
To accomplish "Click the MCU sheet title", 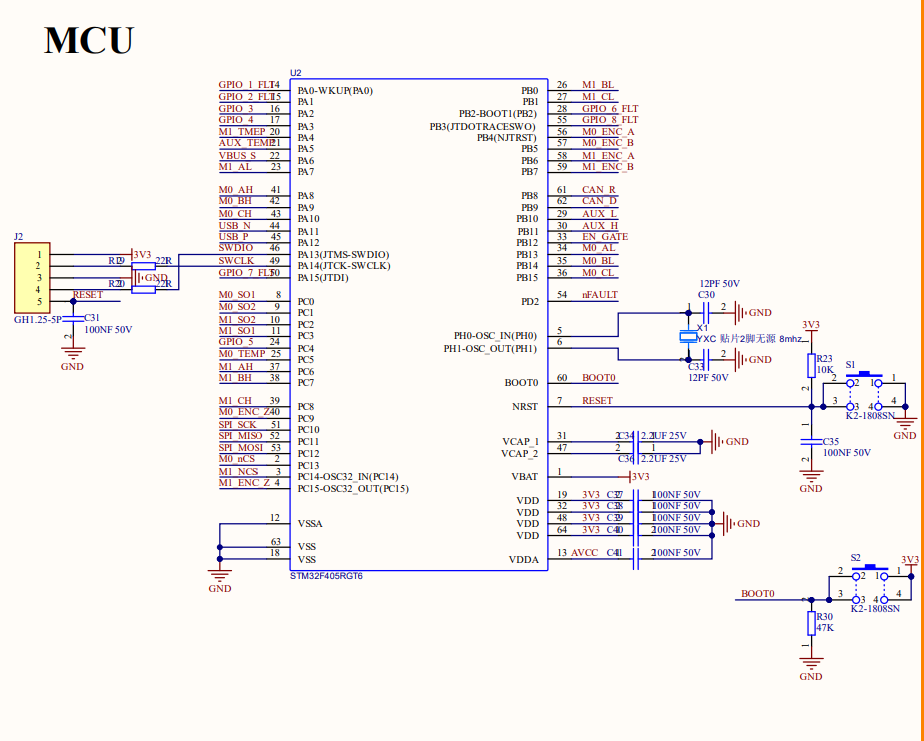I will click(88, 40).
